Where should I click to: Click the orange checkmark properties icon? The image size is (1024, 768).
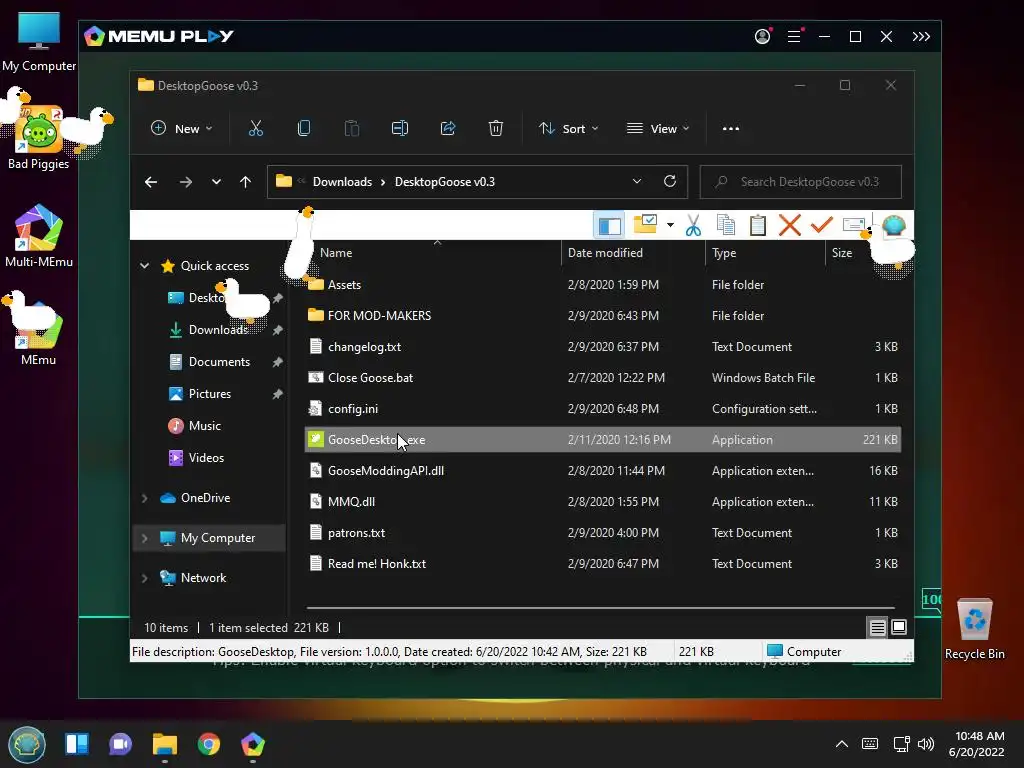(x=822, y=225)
